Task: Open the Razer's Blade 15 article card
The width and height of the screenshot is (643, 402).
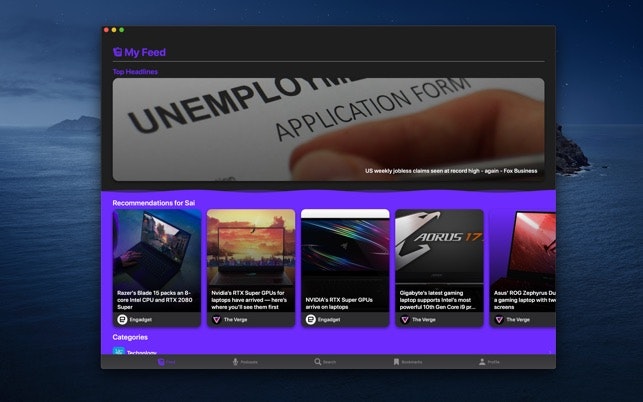Action: [157, 268]
